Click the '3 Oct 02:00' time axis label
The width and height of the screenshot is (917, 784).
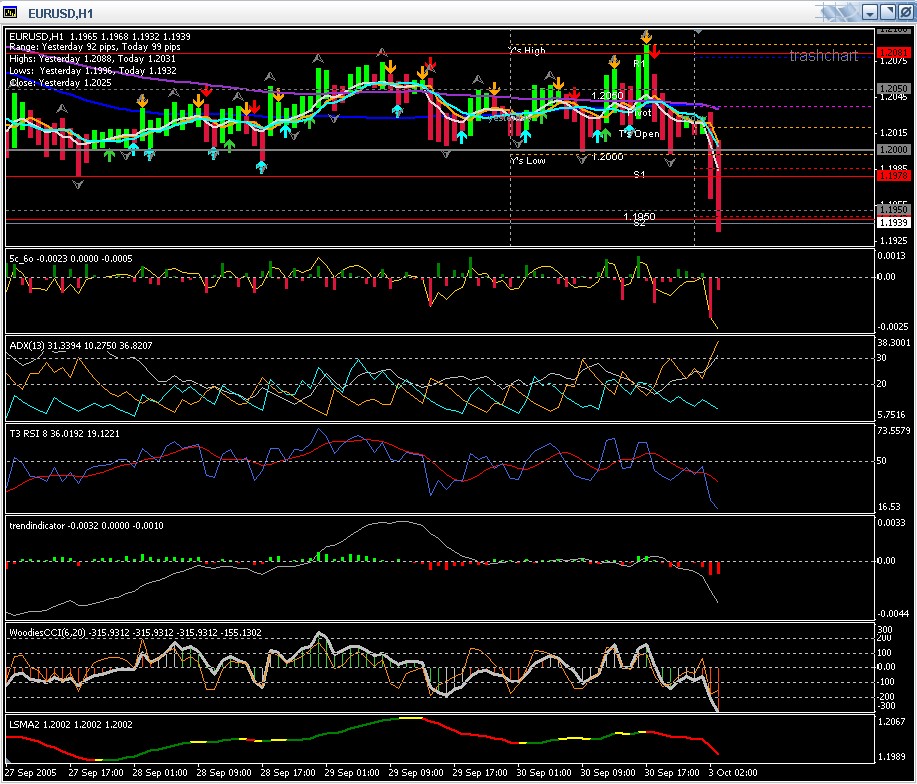[x=733, y=772]
